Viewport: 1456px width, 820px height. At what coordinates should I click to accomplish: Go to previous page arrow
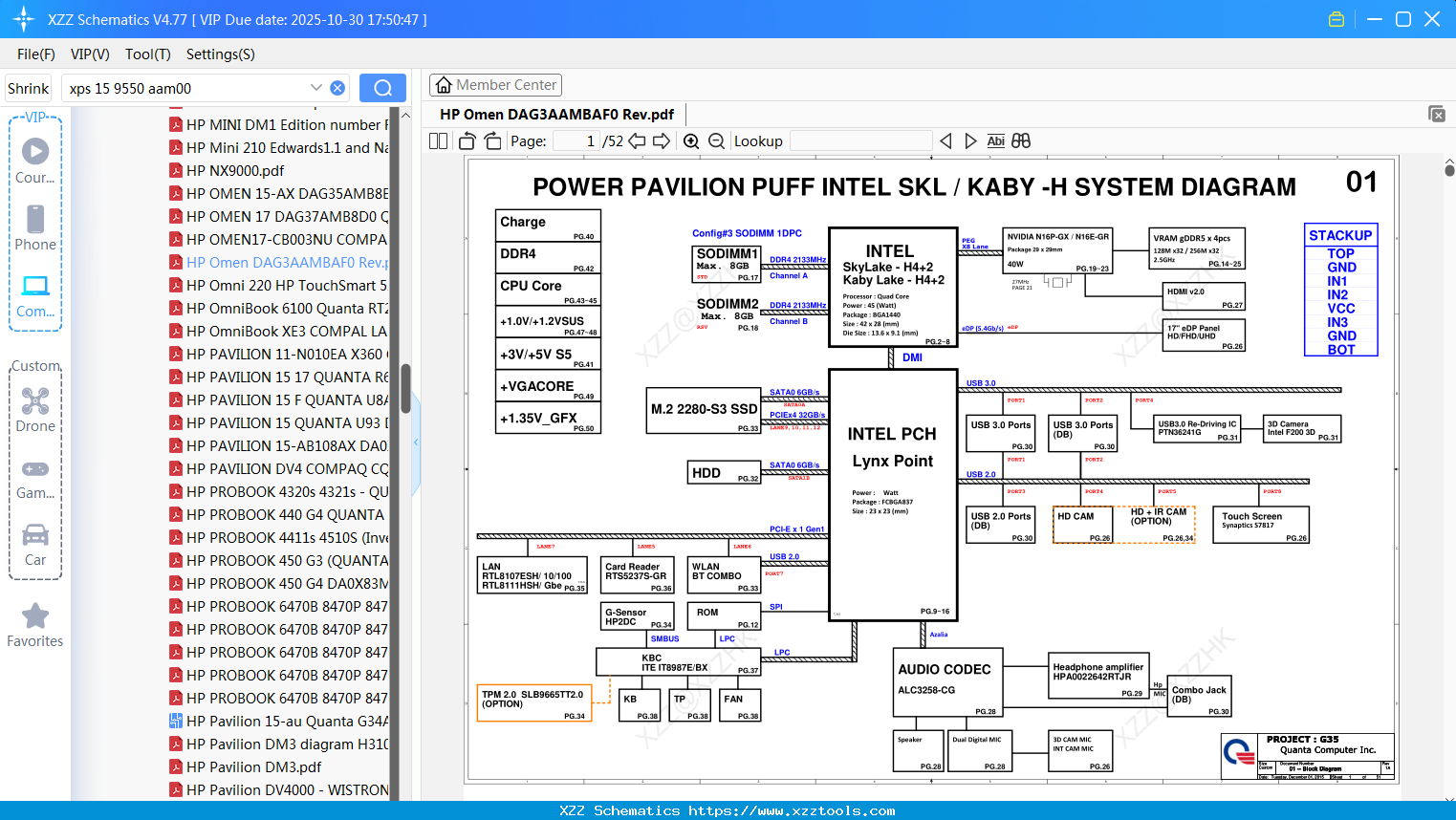[637, 141]
